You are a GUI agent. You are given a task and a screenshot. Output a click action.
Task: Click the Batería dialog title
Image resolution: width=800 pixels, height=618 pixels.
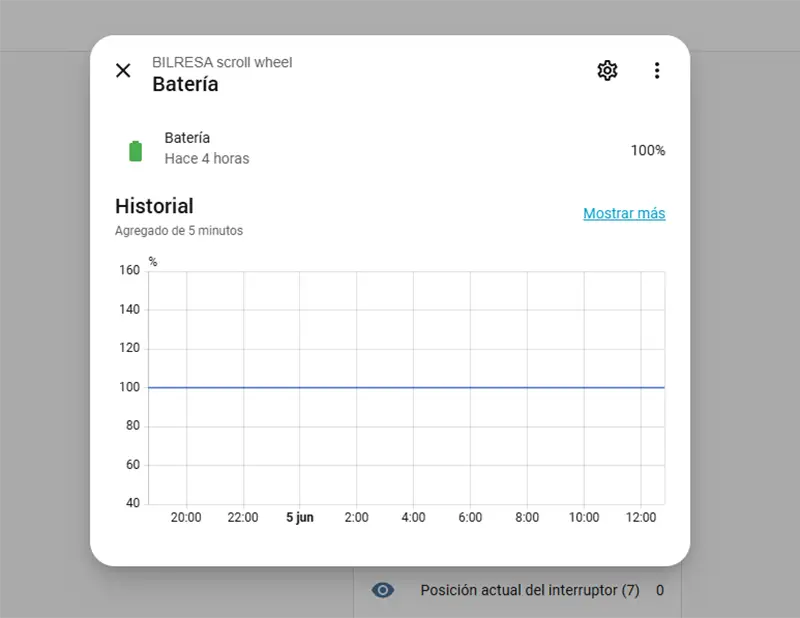click(185, 84)
